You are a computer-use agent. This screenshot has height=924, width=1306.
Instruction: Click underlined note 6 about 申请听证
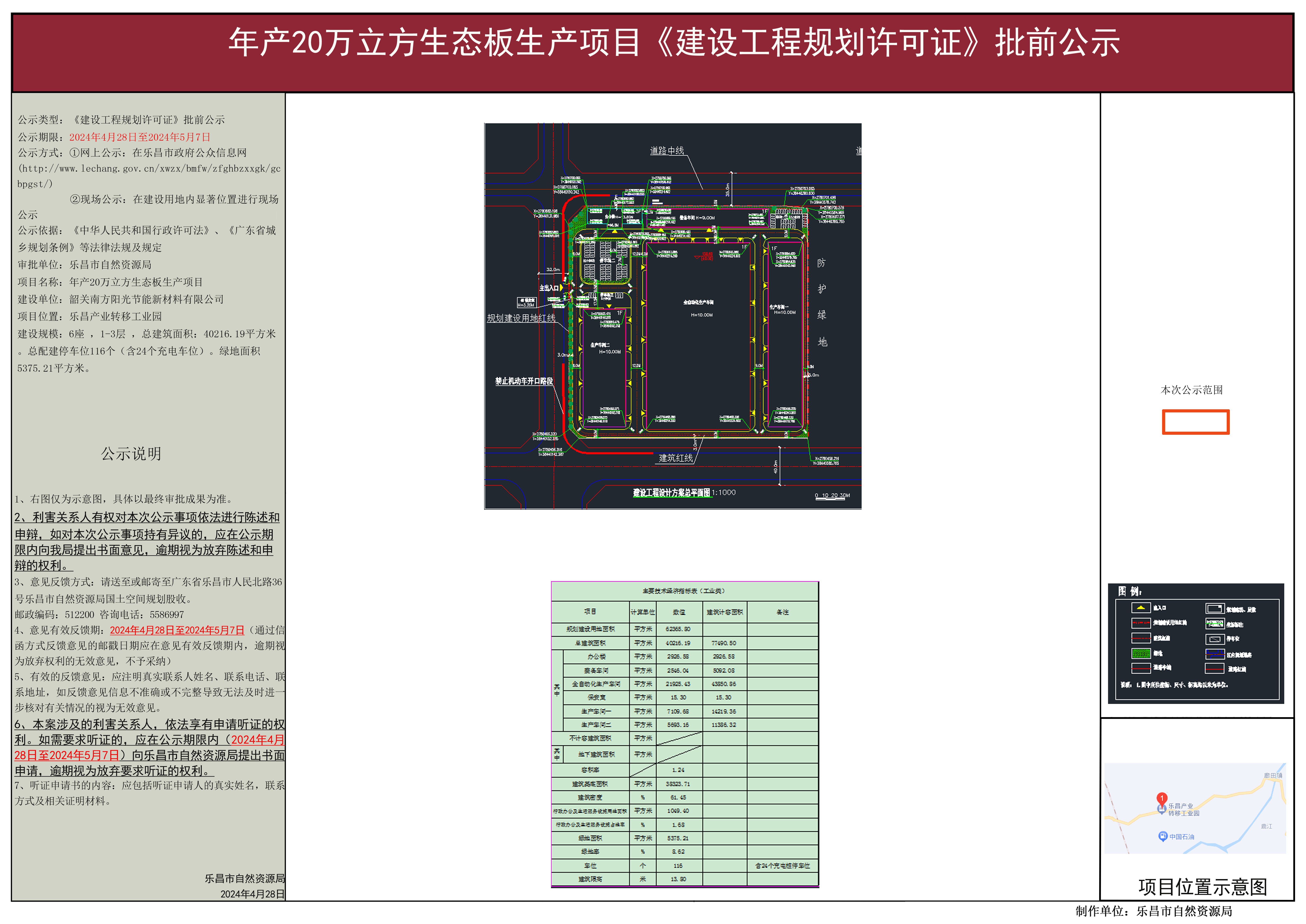pyautogui.click(x=150, y=748)
